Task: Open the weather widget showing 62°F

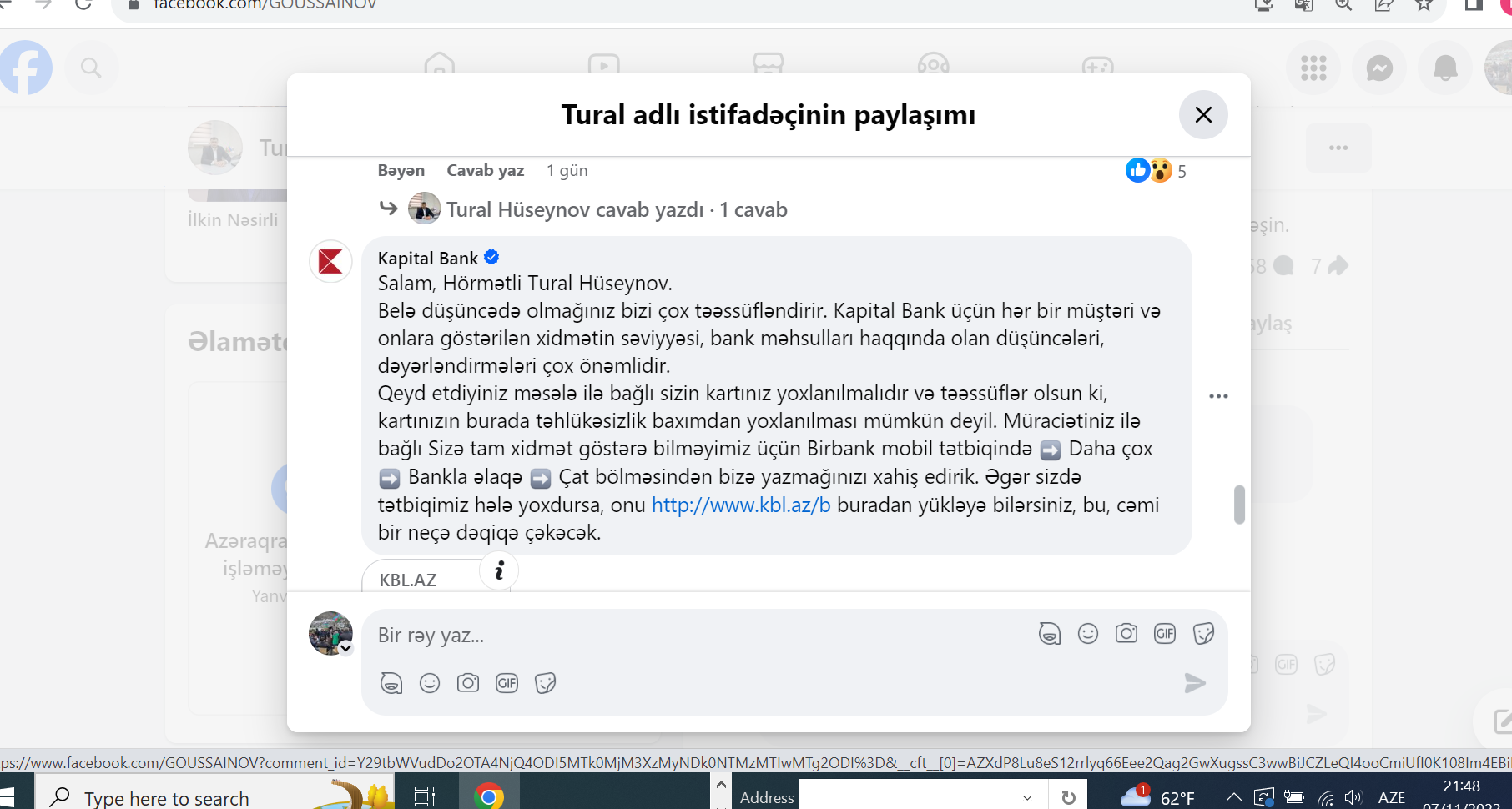Action: [1157, 797]
